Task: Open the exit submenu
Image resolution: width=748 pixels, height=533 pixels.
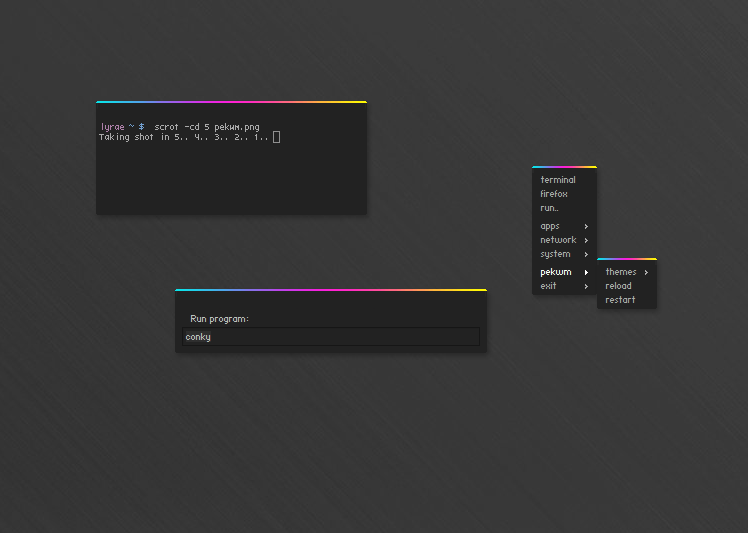Action: 564,286
